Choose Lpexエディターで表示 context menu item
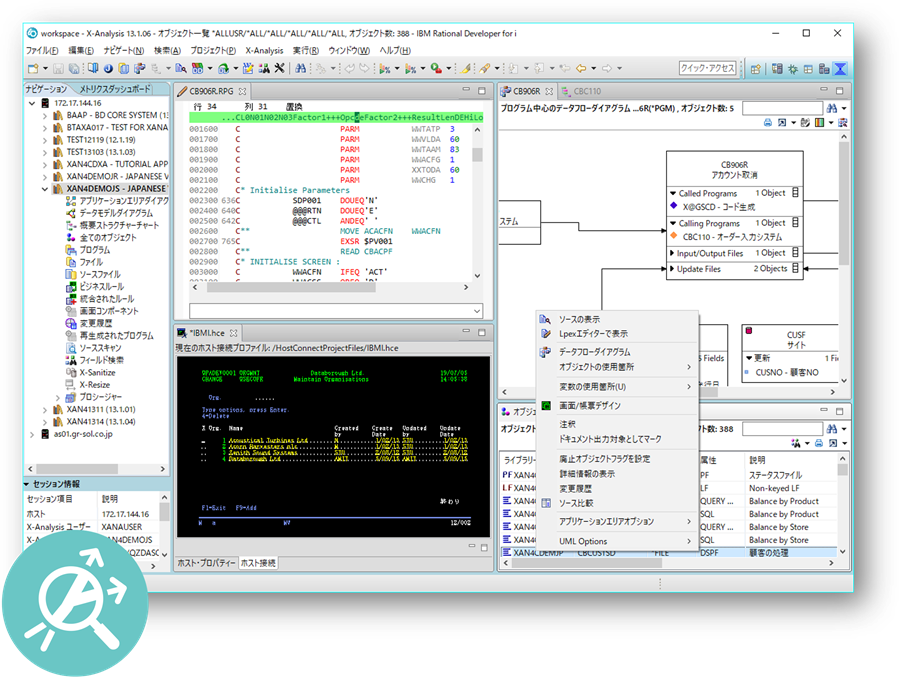 pyautogui.click(x=617, y=334)
